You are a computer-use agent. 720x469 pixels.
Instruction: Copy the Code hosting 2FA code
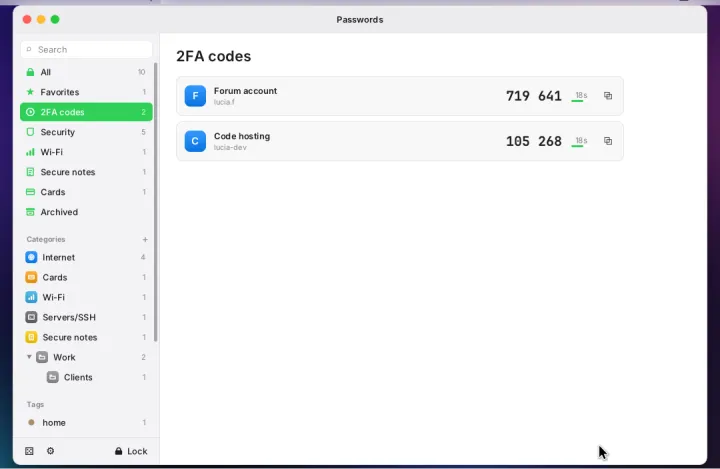coord(608,141)
